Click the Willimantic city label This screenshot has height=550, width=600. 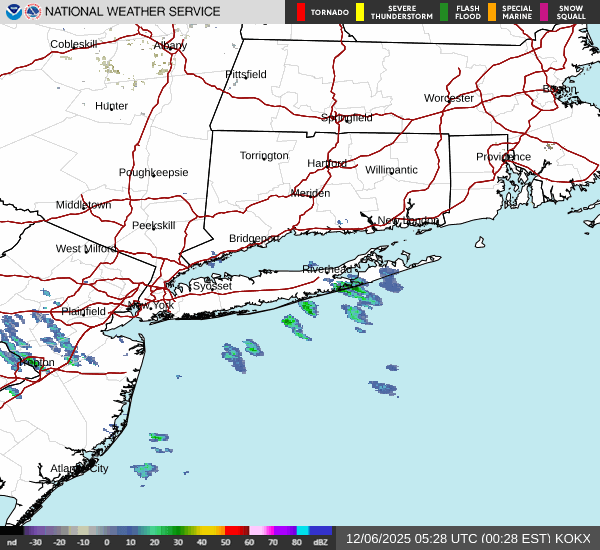pyautogui.click(x=391, y=170)
